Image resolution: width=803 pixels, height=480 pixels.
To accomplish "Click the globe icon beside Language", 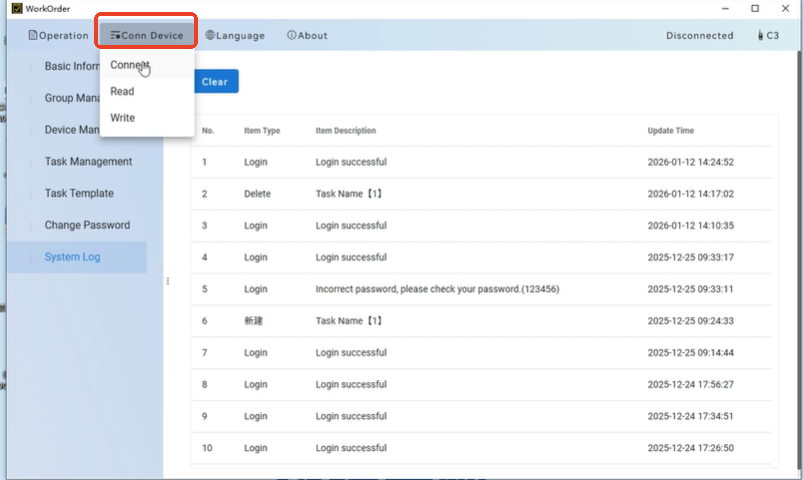I will click(x=210, y=36).
